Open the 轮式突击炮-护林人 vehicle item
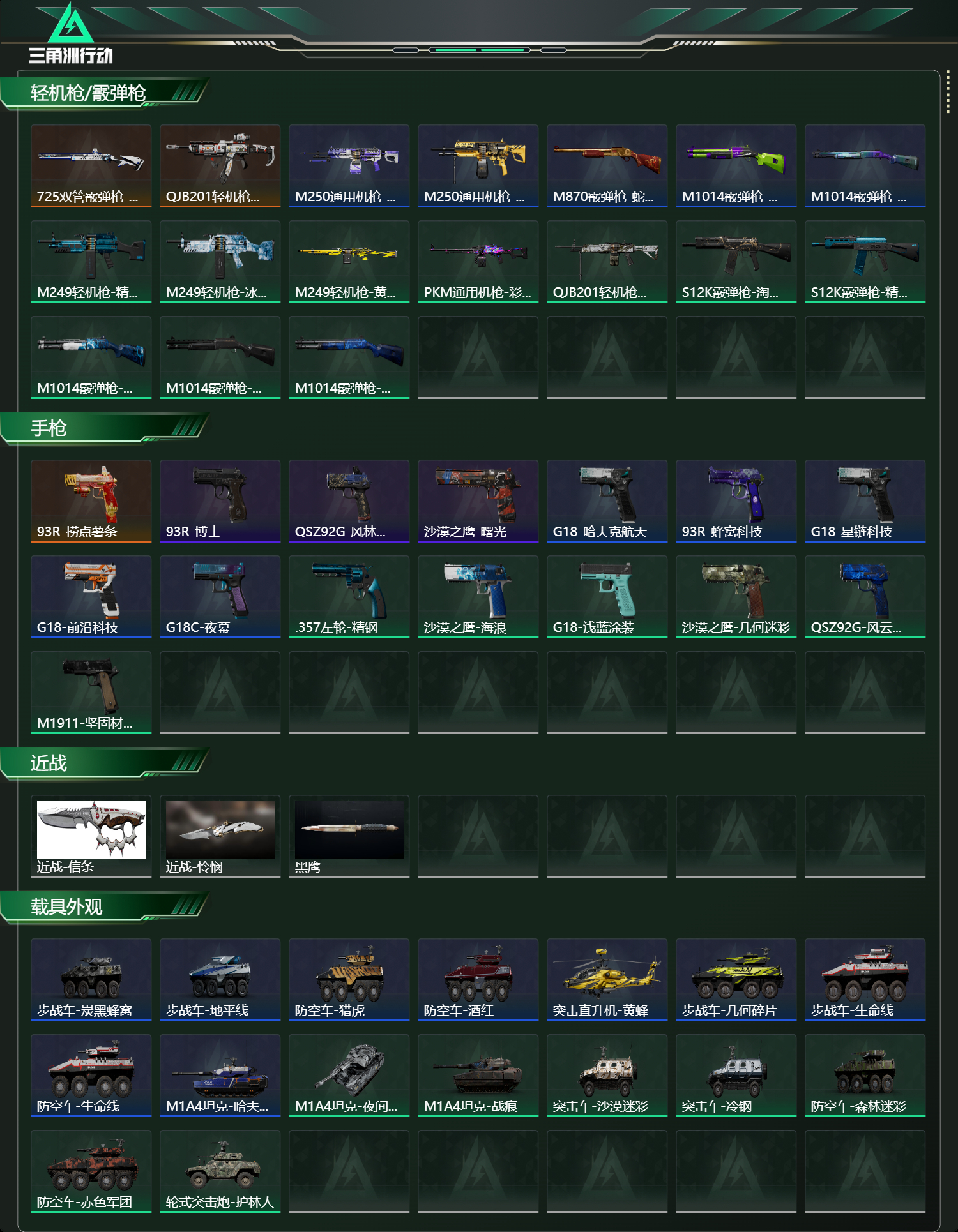Image resolution: width=958 pixels, height=1232 pixels. (220, 1171)
